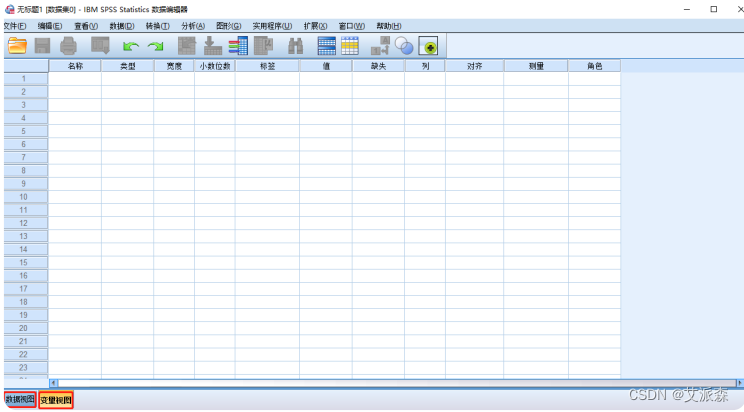Click the 对齐 column header

coord(474,66)
